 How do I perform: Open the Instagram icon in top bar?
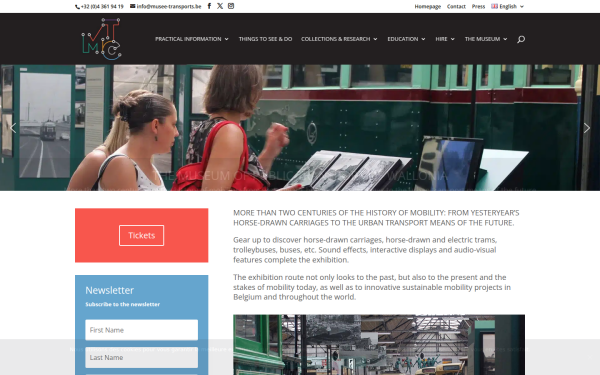point(231,6)
